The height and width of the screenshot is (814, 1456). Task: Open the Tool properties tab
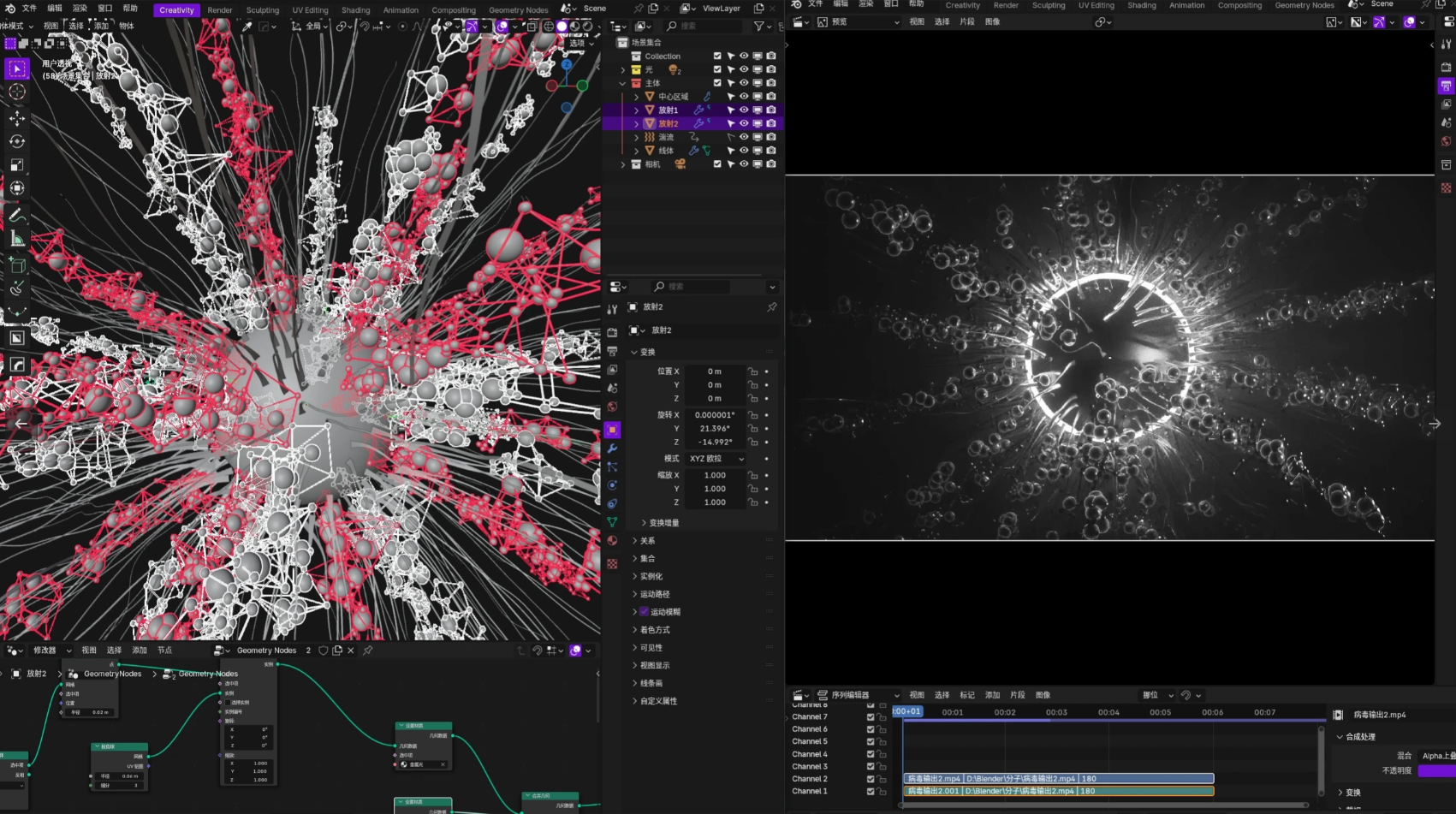click(x=612, y=309)
